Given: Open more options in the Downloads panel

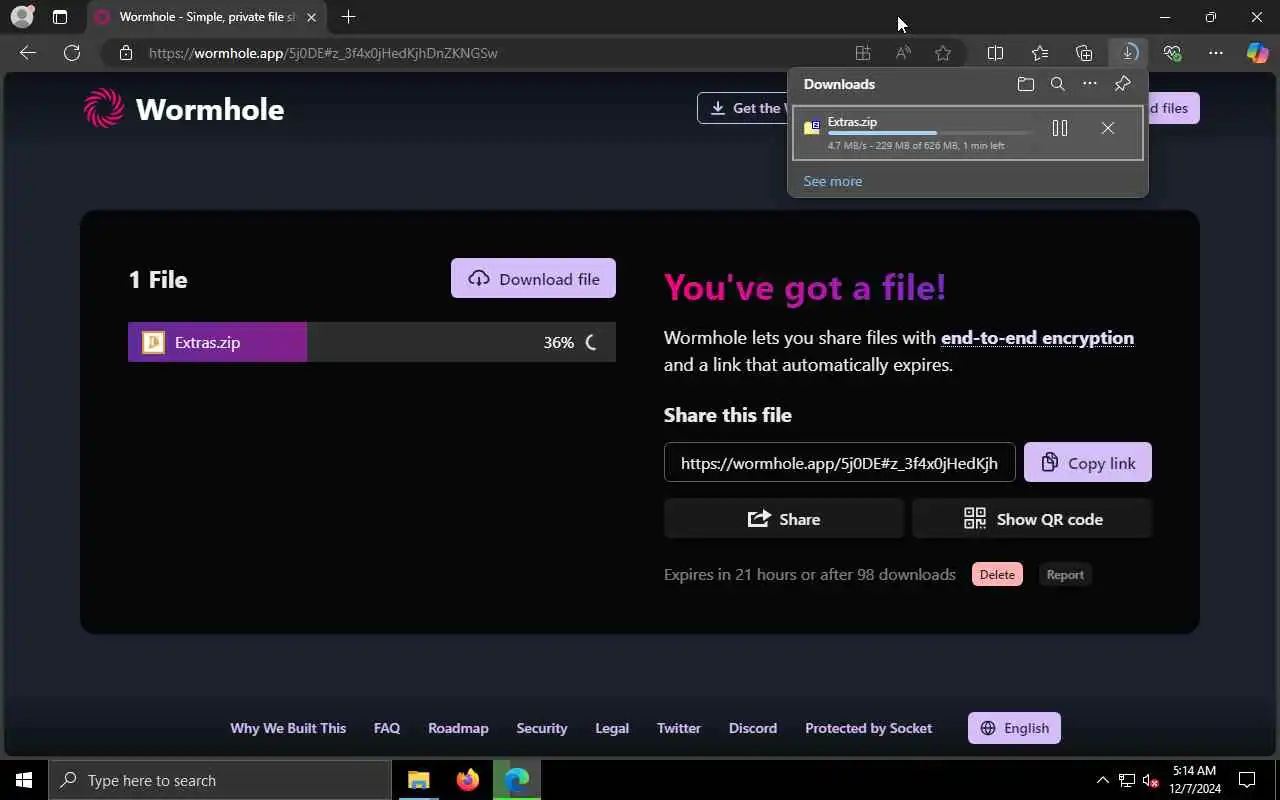Looking at the screenshot, I should [x=1090, y=84].
